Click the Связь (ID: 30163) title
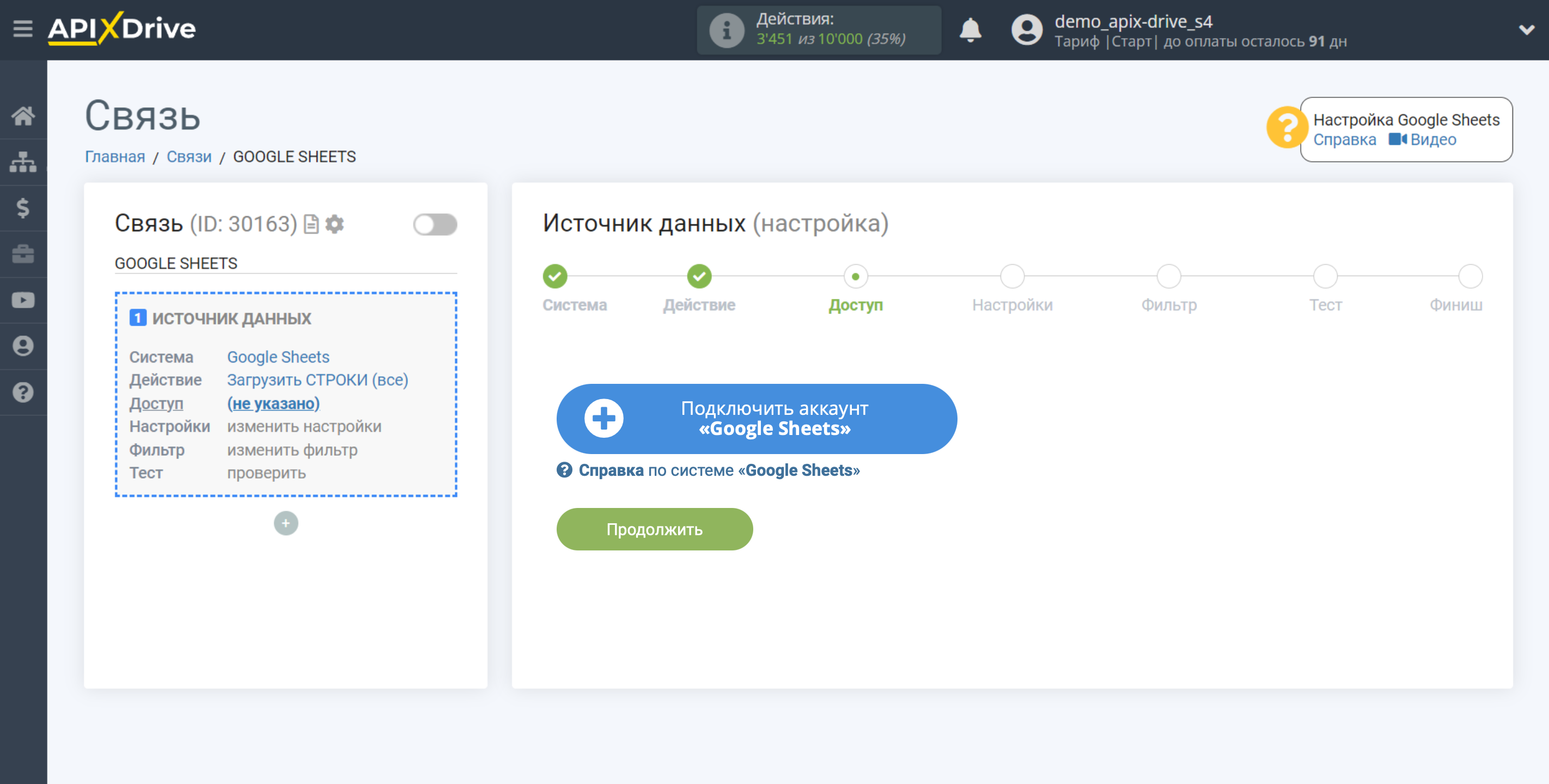1549x784 pixels. tap(206, 224)
